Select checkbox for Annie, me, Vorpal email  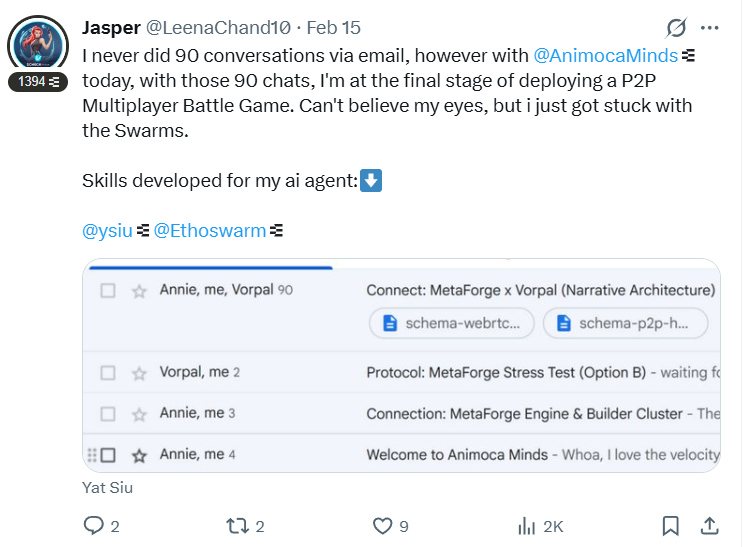click(x=109, y=291)
